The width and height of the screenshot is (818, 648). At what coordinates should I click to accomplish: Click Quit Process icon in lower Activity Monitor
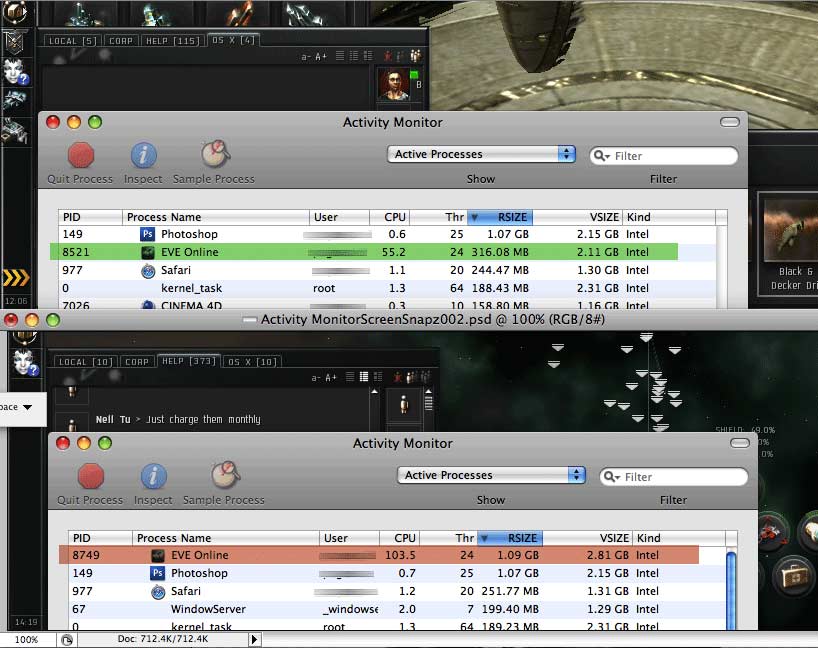coord(91,476)
